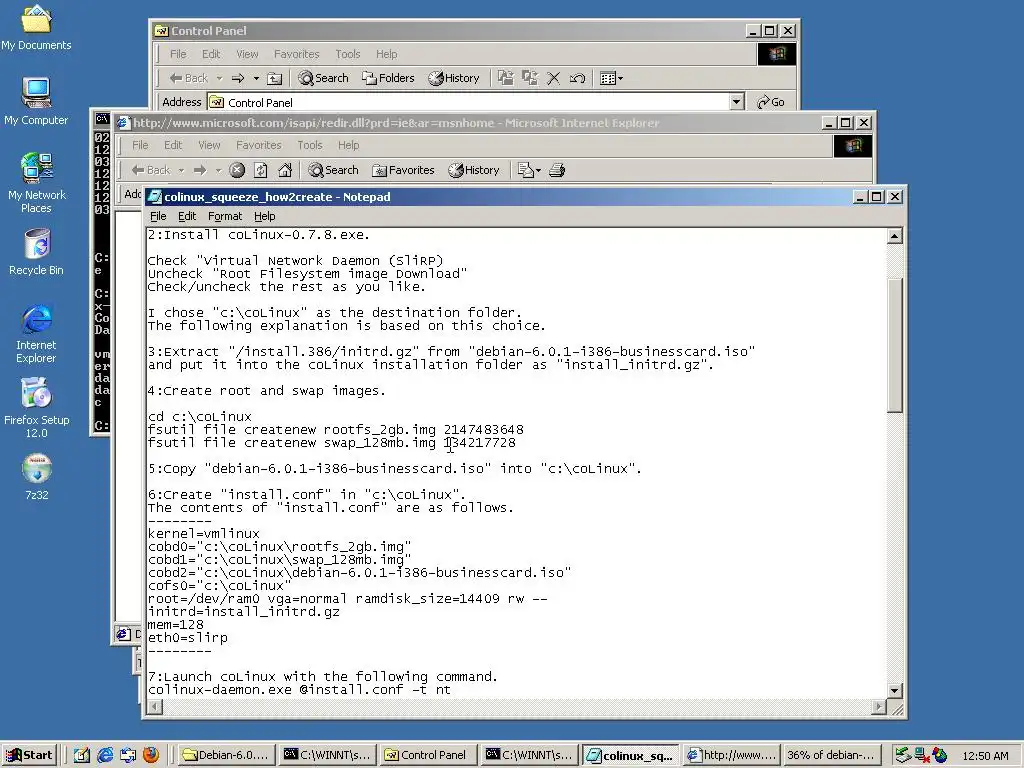This screenshot has width=1024, height=768.
Task: Click Firefox icon in Quick Launch
Action: click(x=151, y=755)
